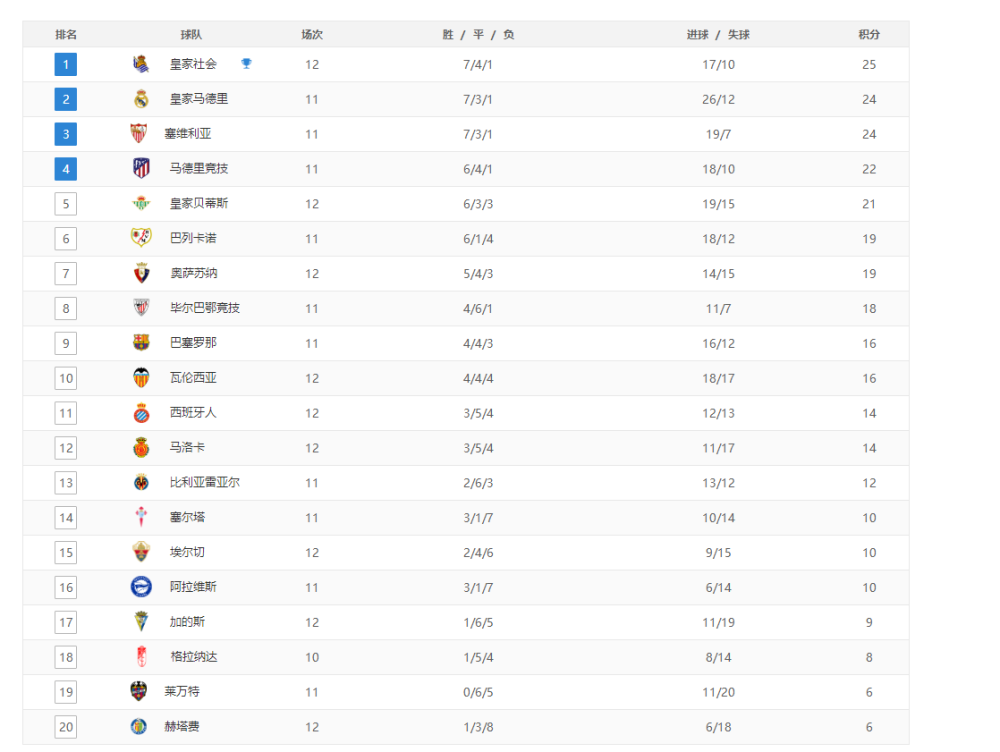
Task: Click the Atlético Madrid crest icon
Action: (x=141, y=168)
